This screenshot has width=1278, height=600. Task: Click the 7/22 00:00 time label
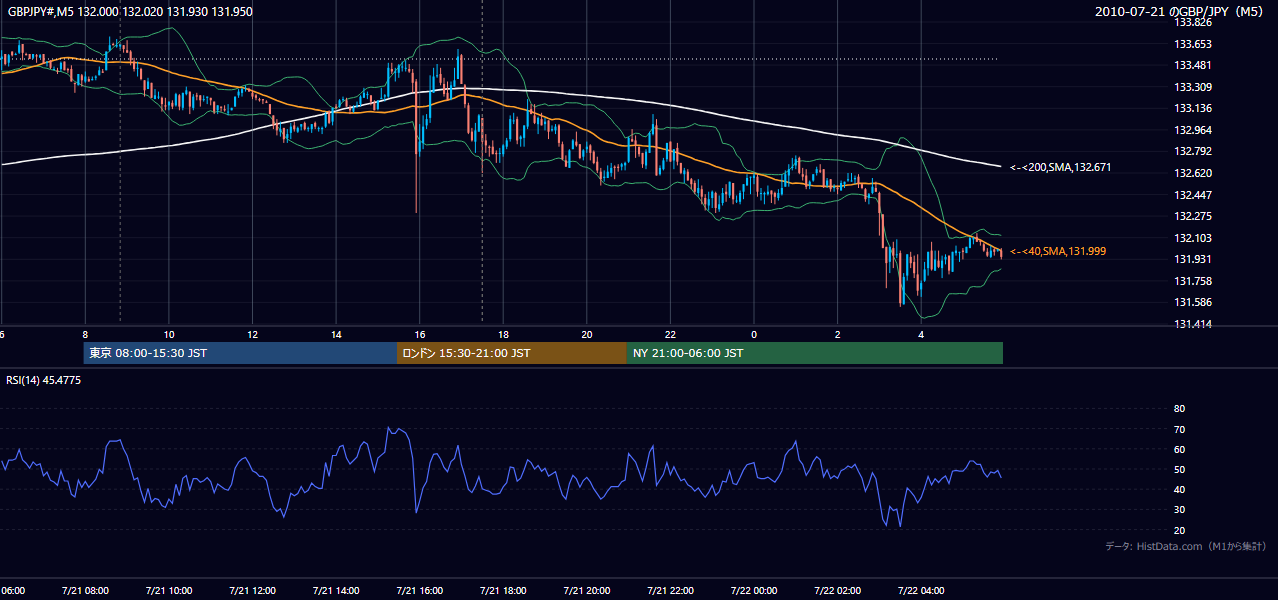click(753, 591)
